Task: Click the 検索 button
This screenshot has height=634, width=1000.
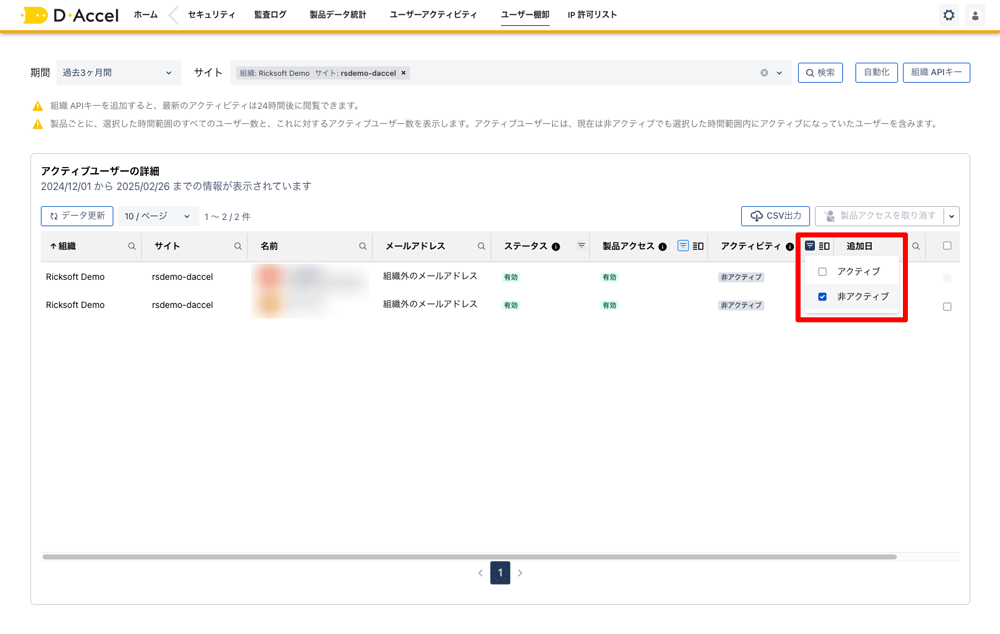Action: click(820, 73)
